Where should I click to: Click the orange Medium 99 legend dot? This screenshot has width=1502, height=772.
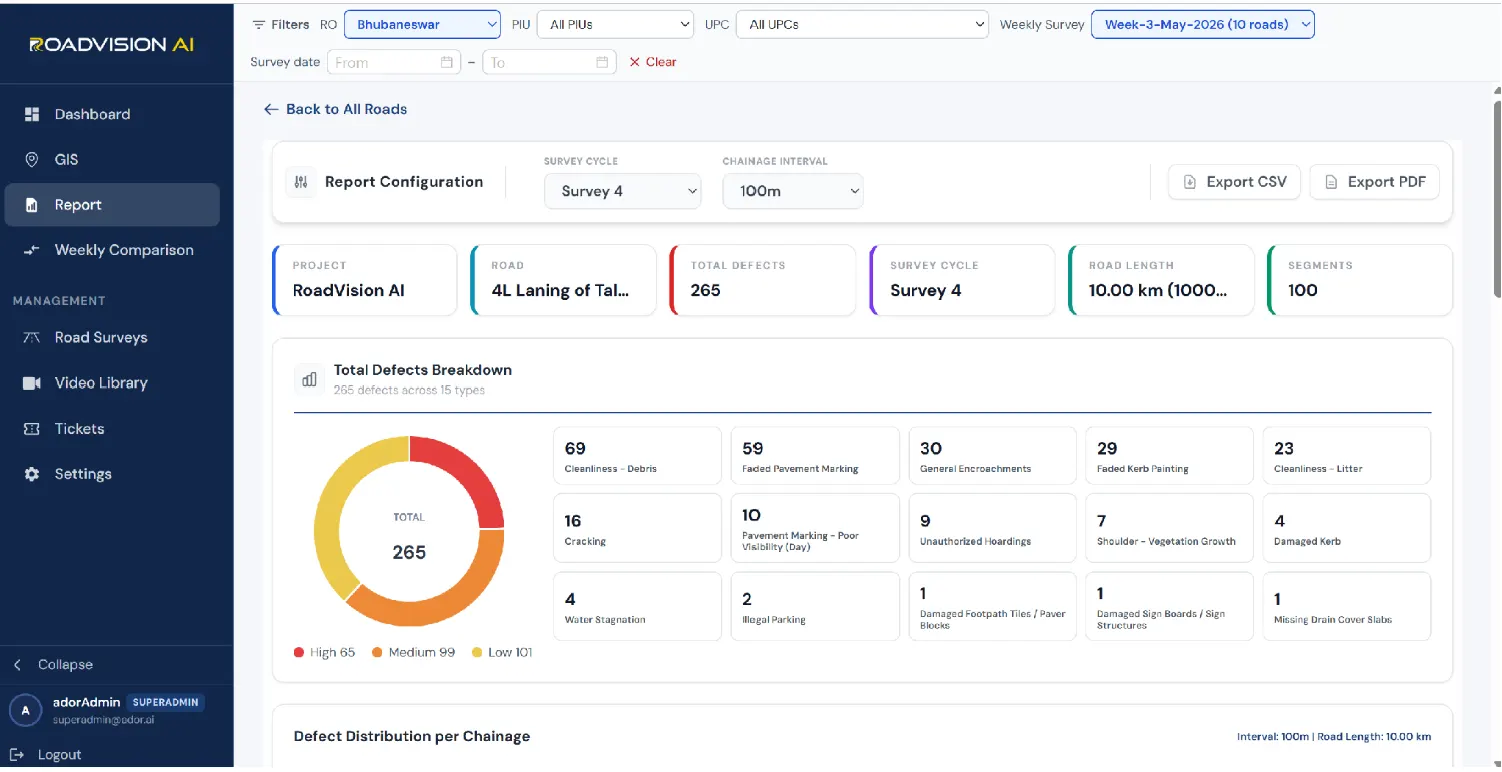[377, 653]
